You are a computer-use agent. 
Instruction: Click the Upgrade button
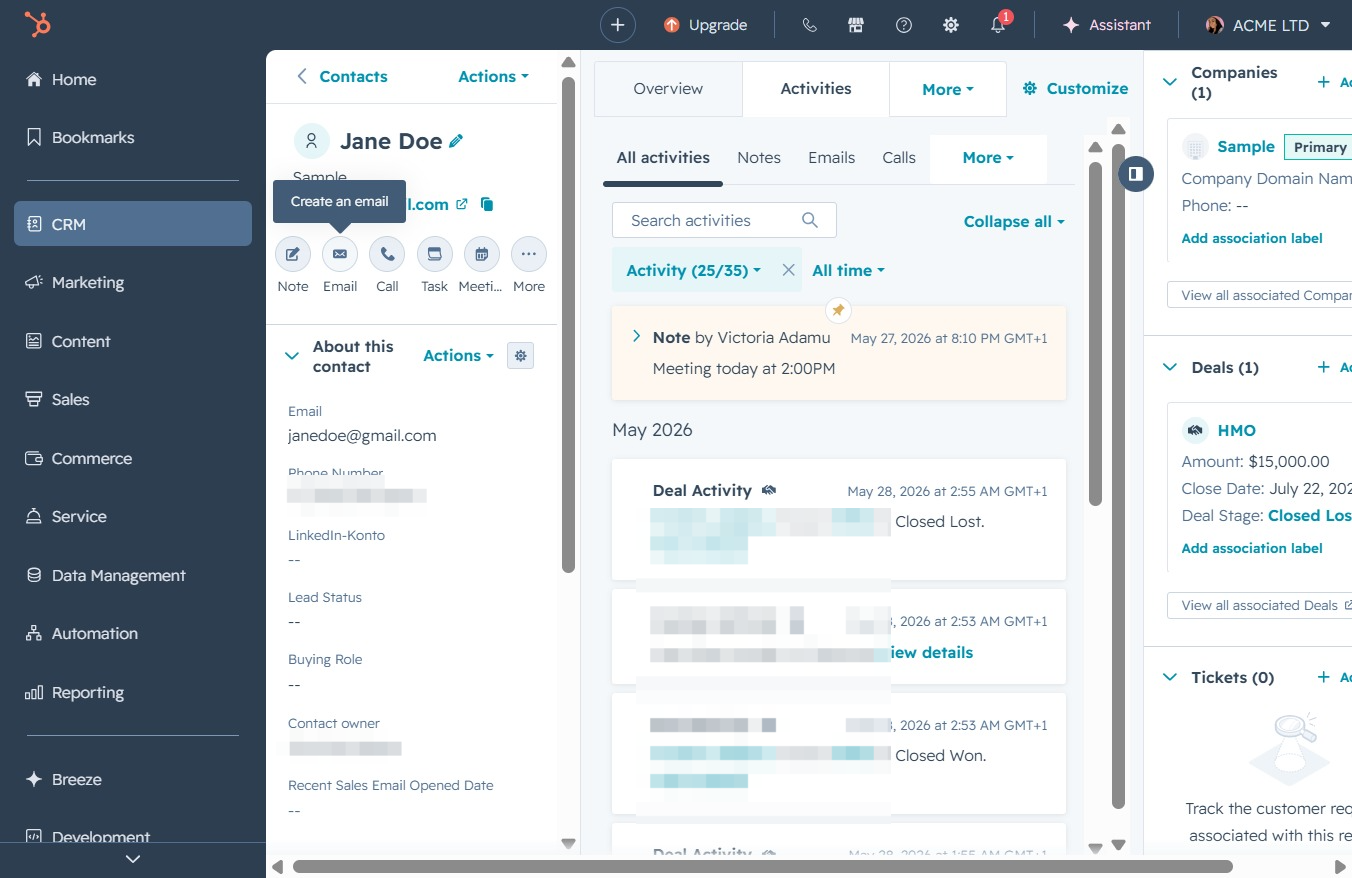point(705,25)
